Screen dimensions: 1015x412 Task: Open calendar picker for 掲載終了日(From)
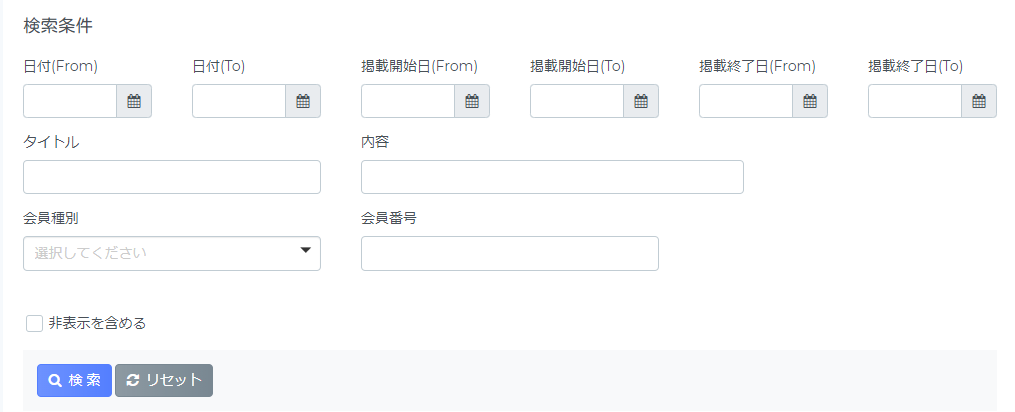click(810, 101)
